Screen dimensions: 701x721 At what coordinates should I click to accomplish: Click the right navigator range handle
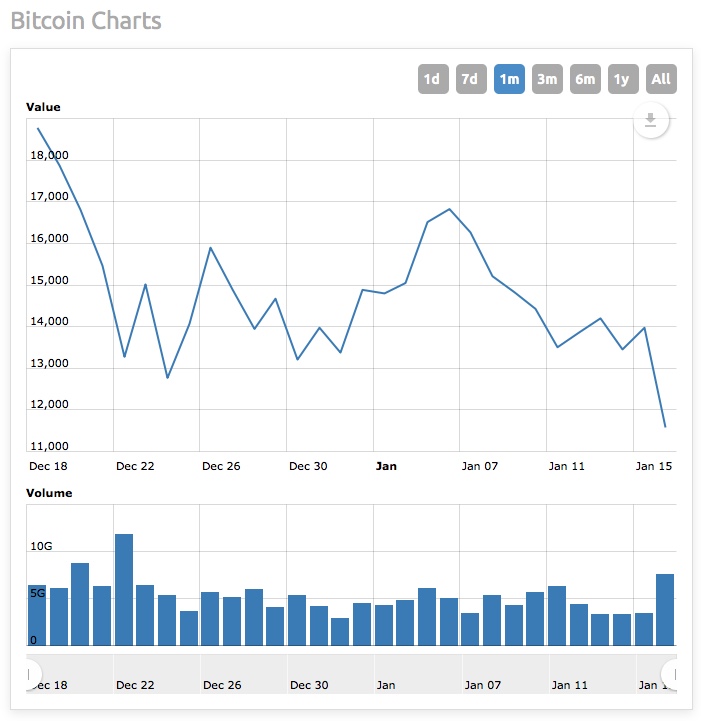tap(672, 672)
